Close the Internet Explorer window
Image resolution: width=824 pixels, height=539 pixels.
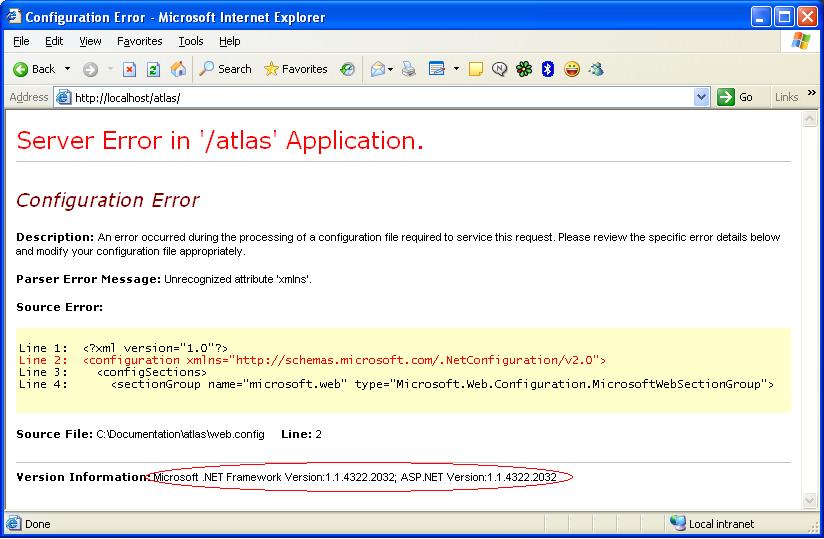[x=807, y=17]
